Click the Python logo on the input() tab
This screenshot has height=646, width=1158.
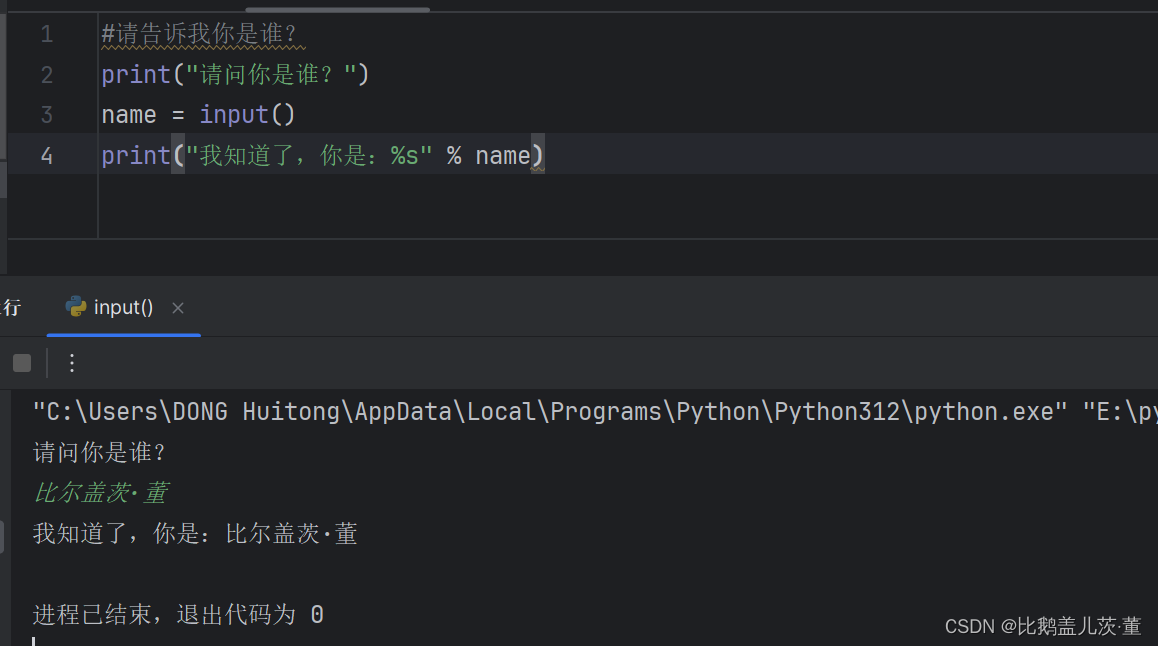(x=77, y=307)
